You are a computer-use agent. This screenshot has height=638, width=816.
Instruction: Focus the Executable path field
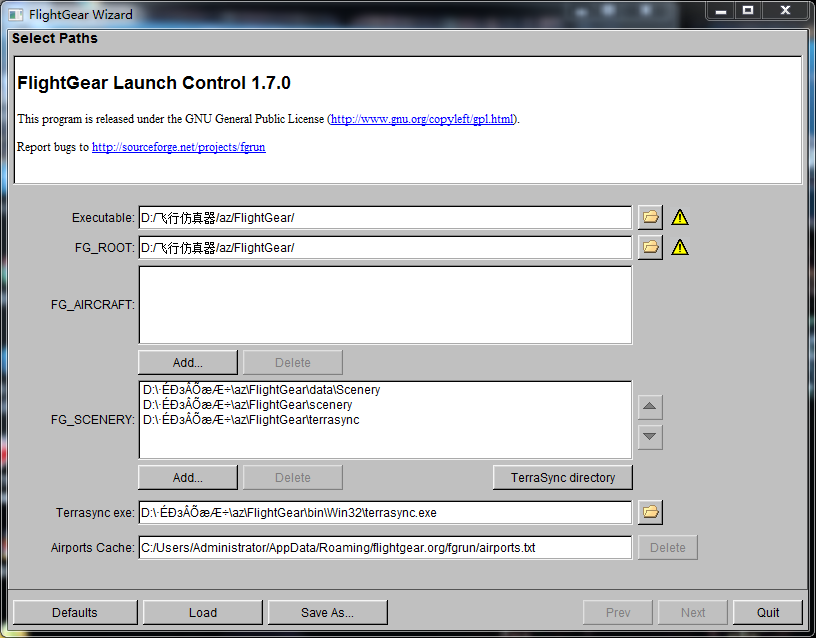[385, 218]
